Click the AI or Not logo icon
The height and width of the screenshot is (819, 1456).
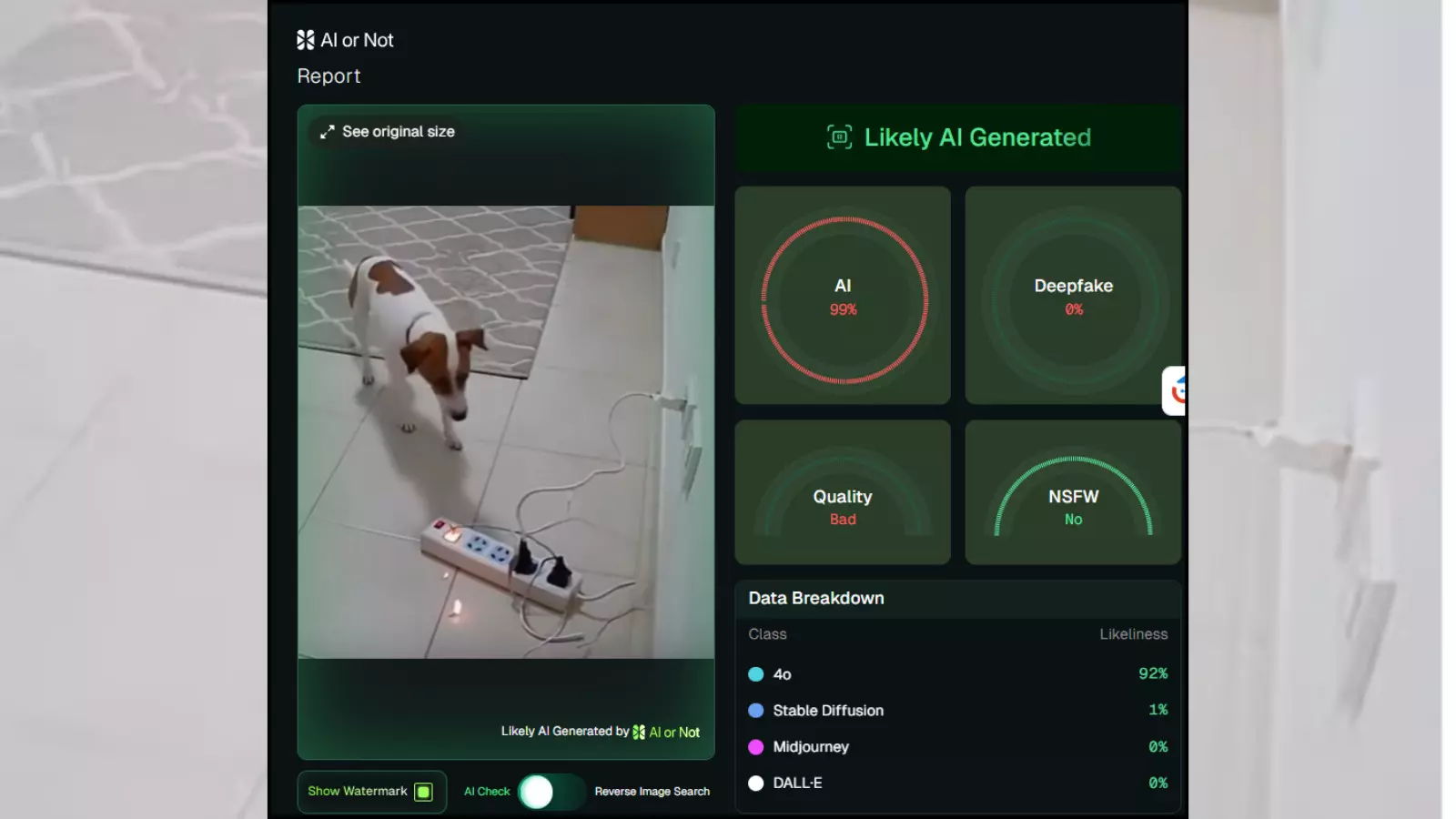306,40
